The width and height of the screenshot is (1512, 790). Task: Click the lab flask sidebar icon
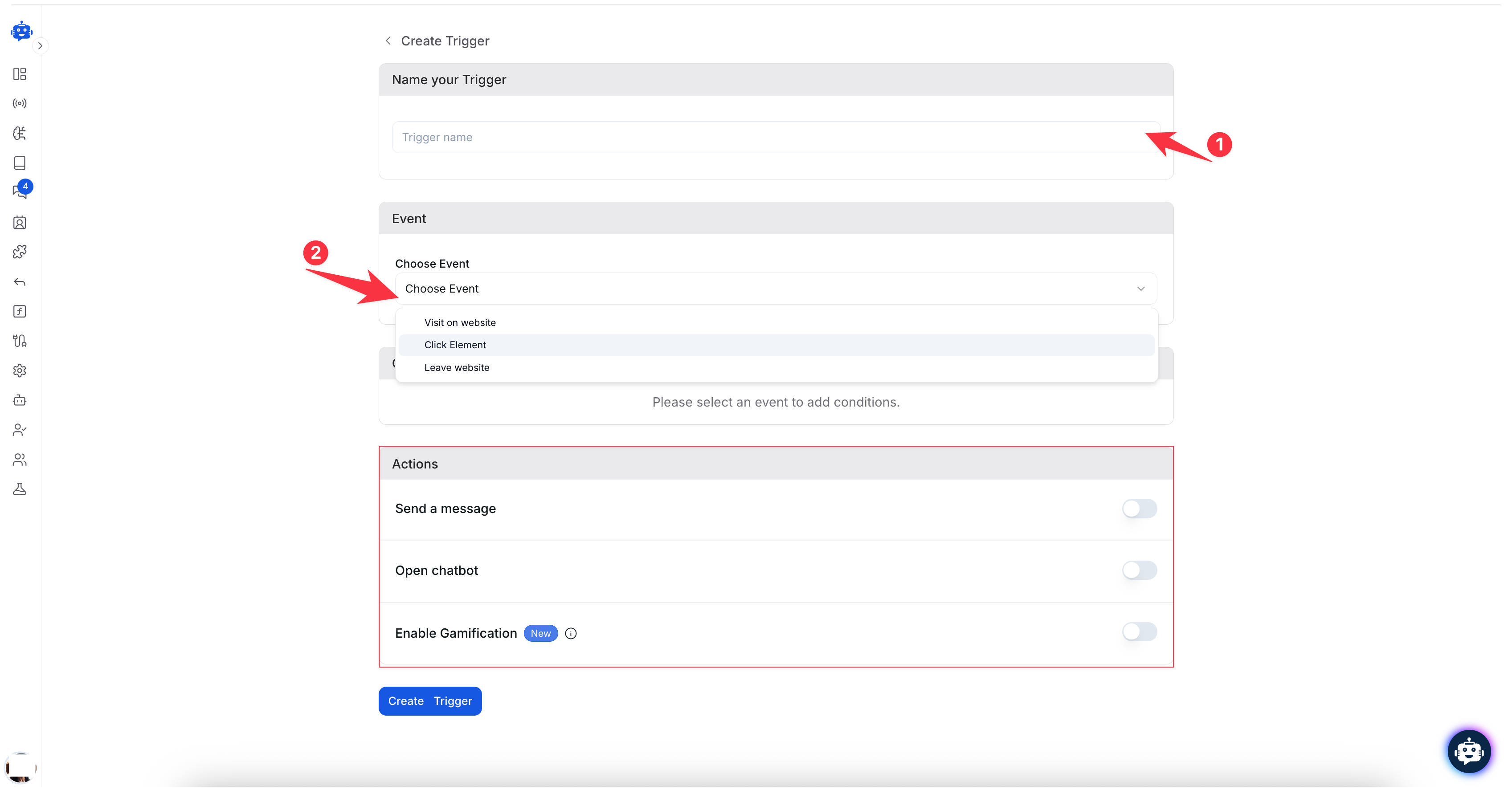(19, 489)
